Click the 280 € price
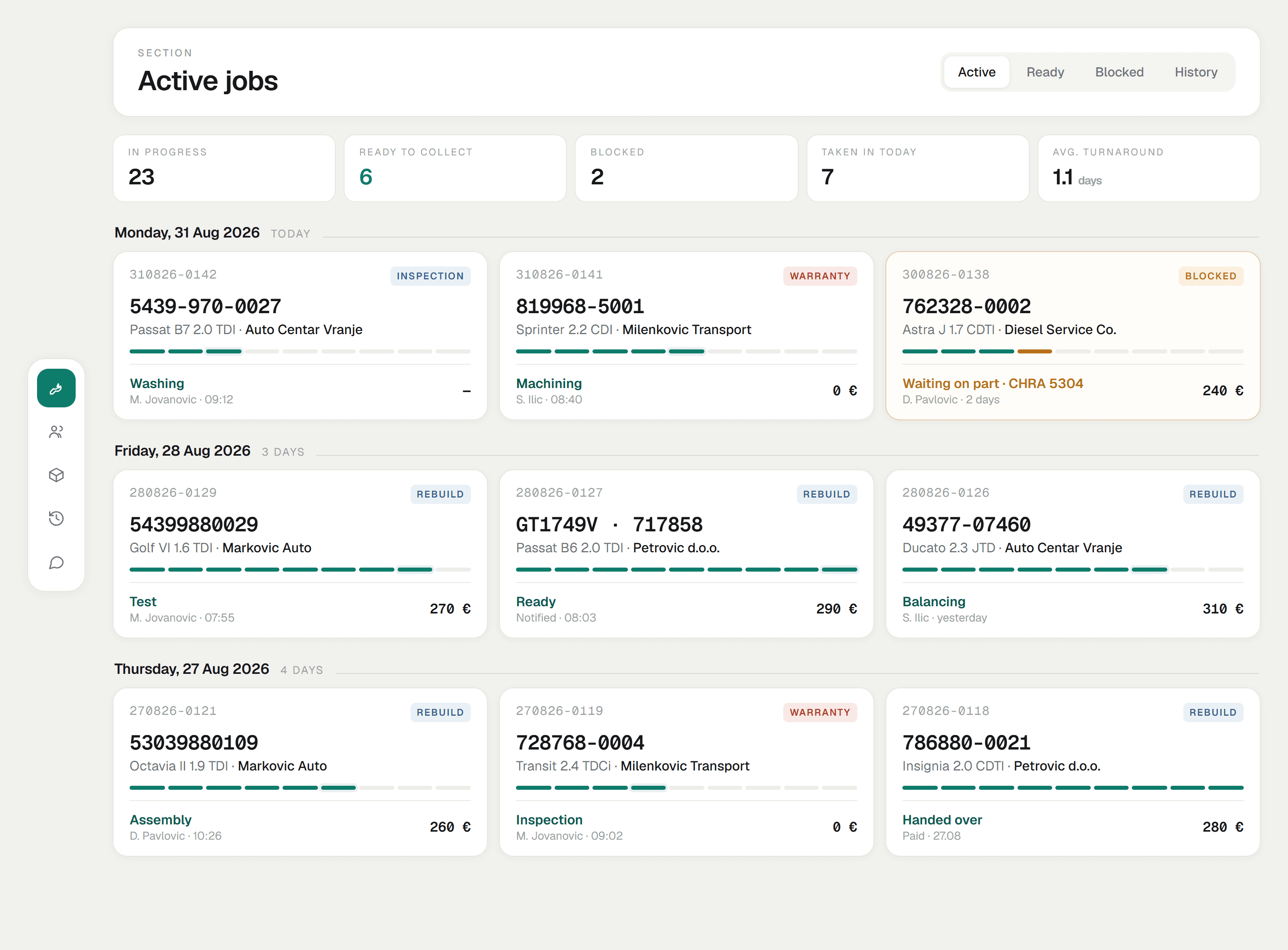 point(1222,826)
